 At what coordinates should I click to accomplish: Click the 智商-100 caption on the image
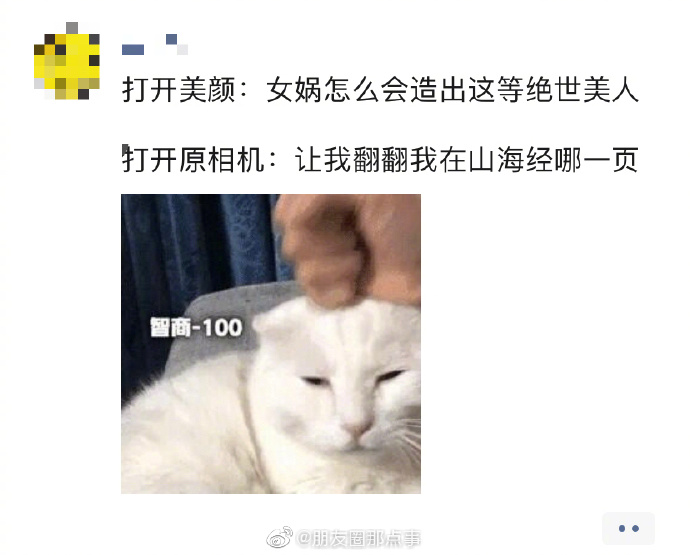196,327
